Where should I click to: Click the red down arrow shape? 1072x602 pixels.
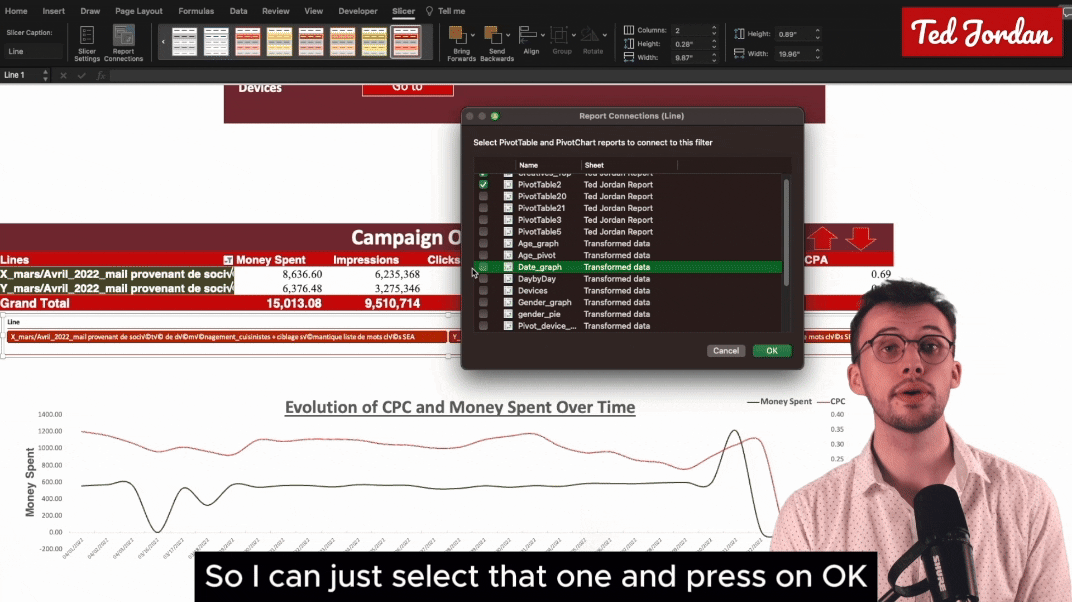860,238
